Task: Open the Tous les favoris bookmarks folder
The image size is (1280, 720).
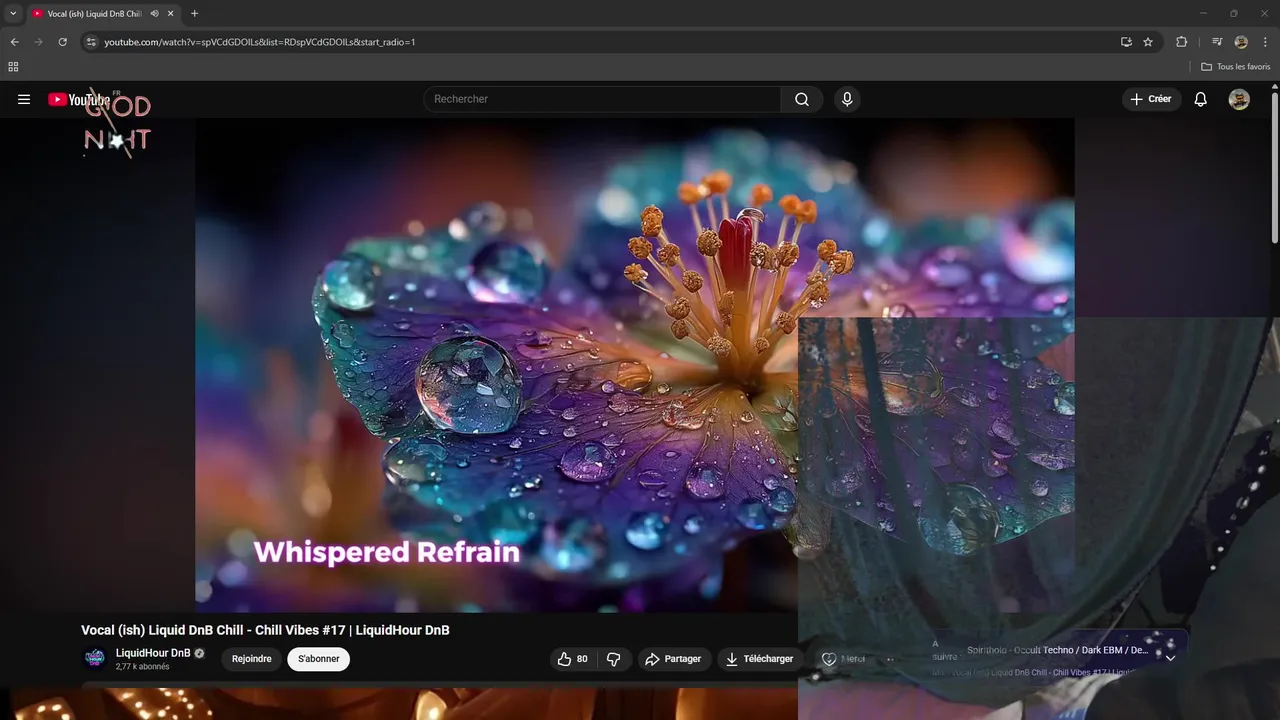Action: click(1235, 67)
